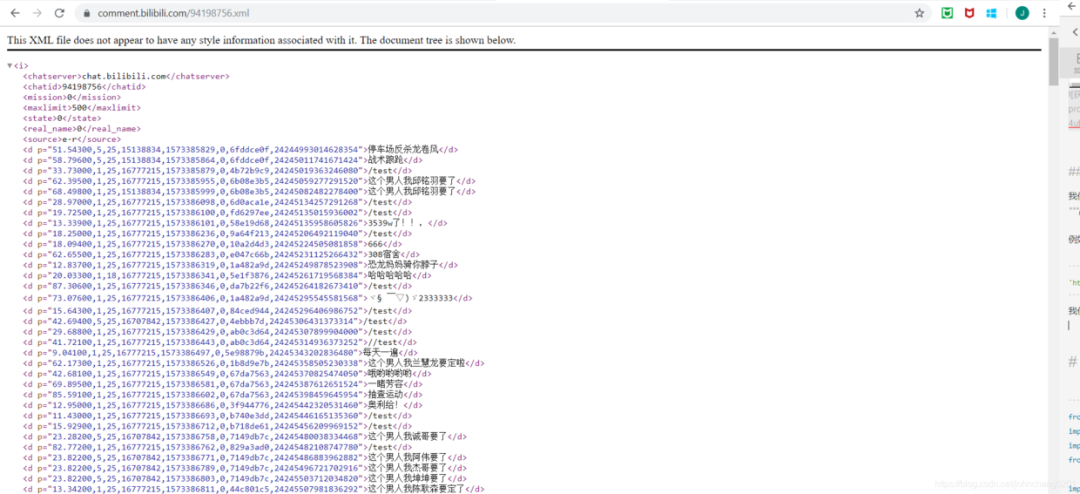Open the J profile avatar
The width and height of the screenshot is (1080, 494).
(1023, 13)
